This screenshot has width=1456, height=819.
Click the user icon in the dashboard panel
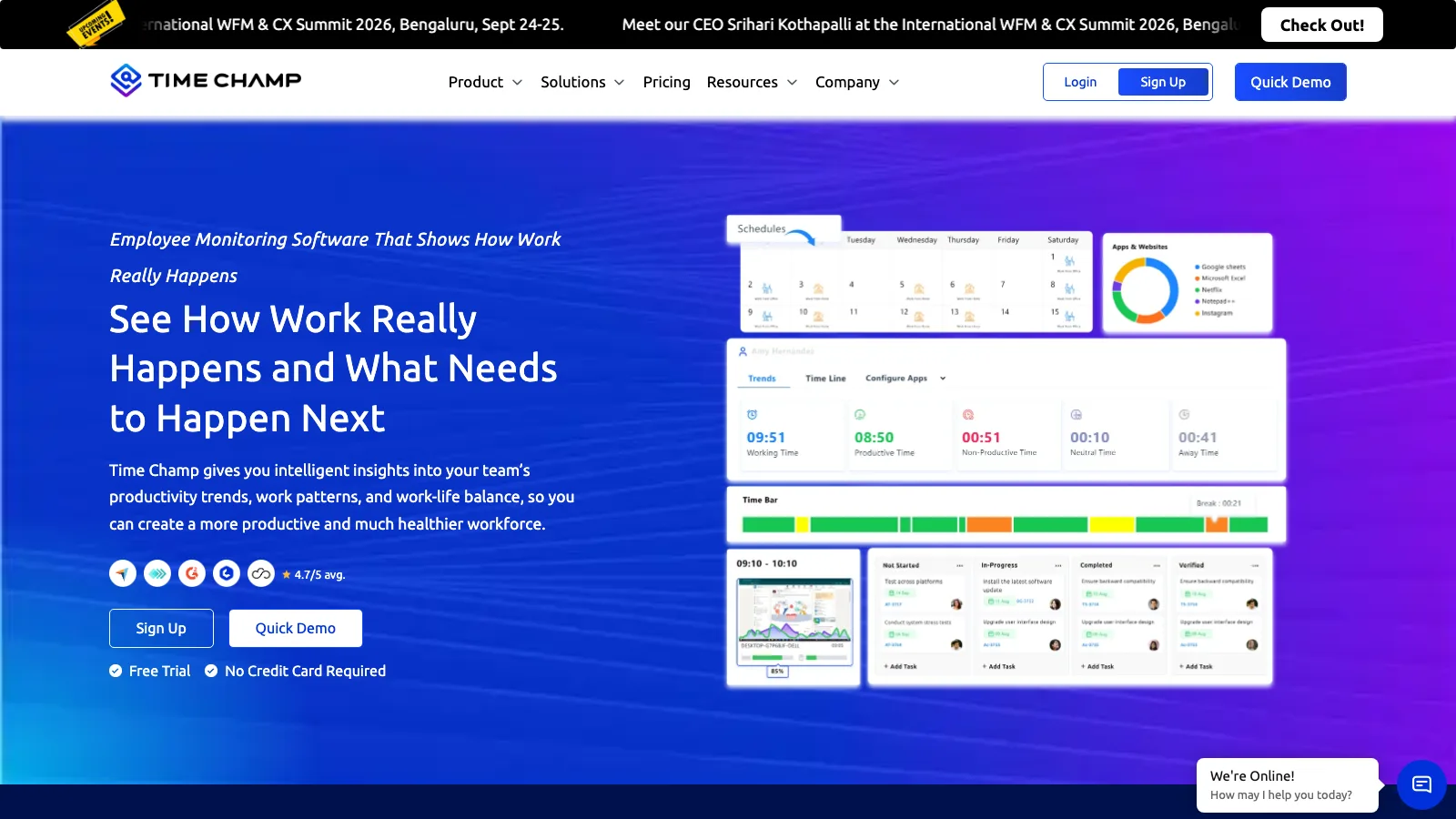(743, 351)
